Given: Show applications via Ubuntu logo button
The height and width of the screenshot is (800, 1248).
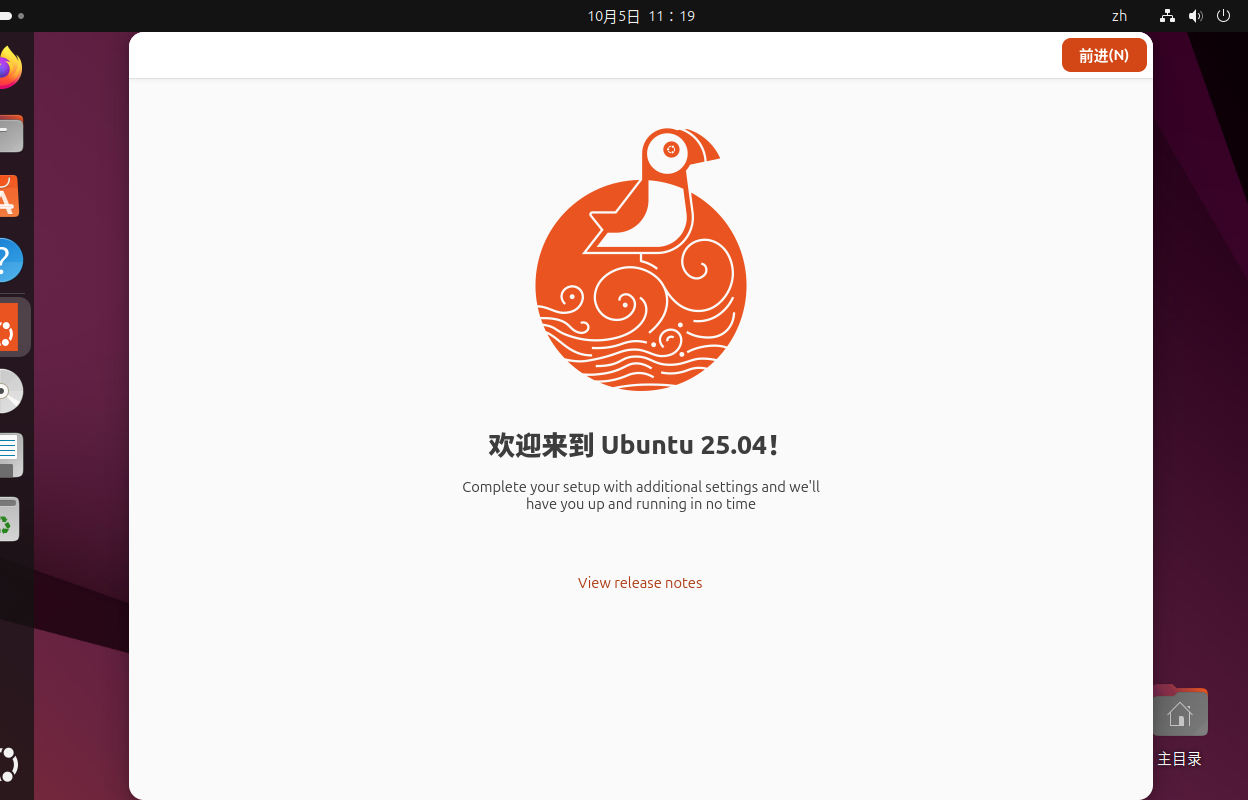Looking at the screenshot, I should click(x=9, y=765).
